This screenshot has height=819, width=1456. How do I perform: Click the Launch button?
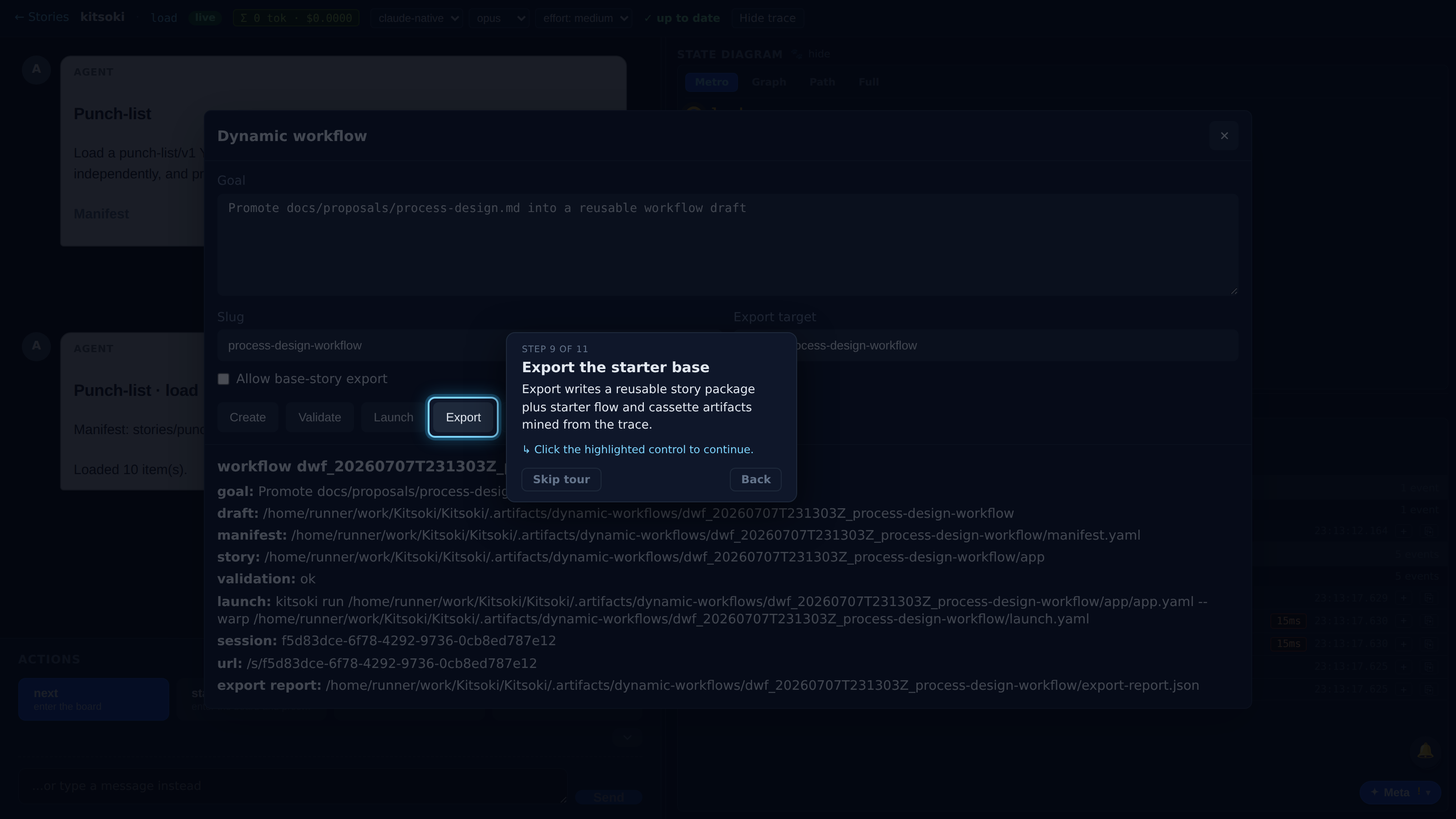[x=394, y=417]
